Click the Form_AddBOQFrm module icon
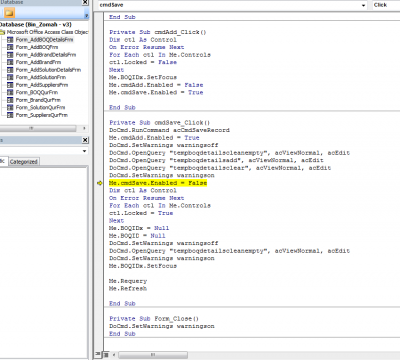Viewport: 400px width, 360px height. pyautogui.click(x=10, y=47)
